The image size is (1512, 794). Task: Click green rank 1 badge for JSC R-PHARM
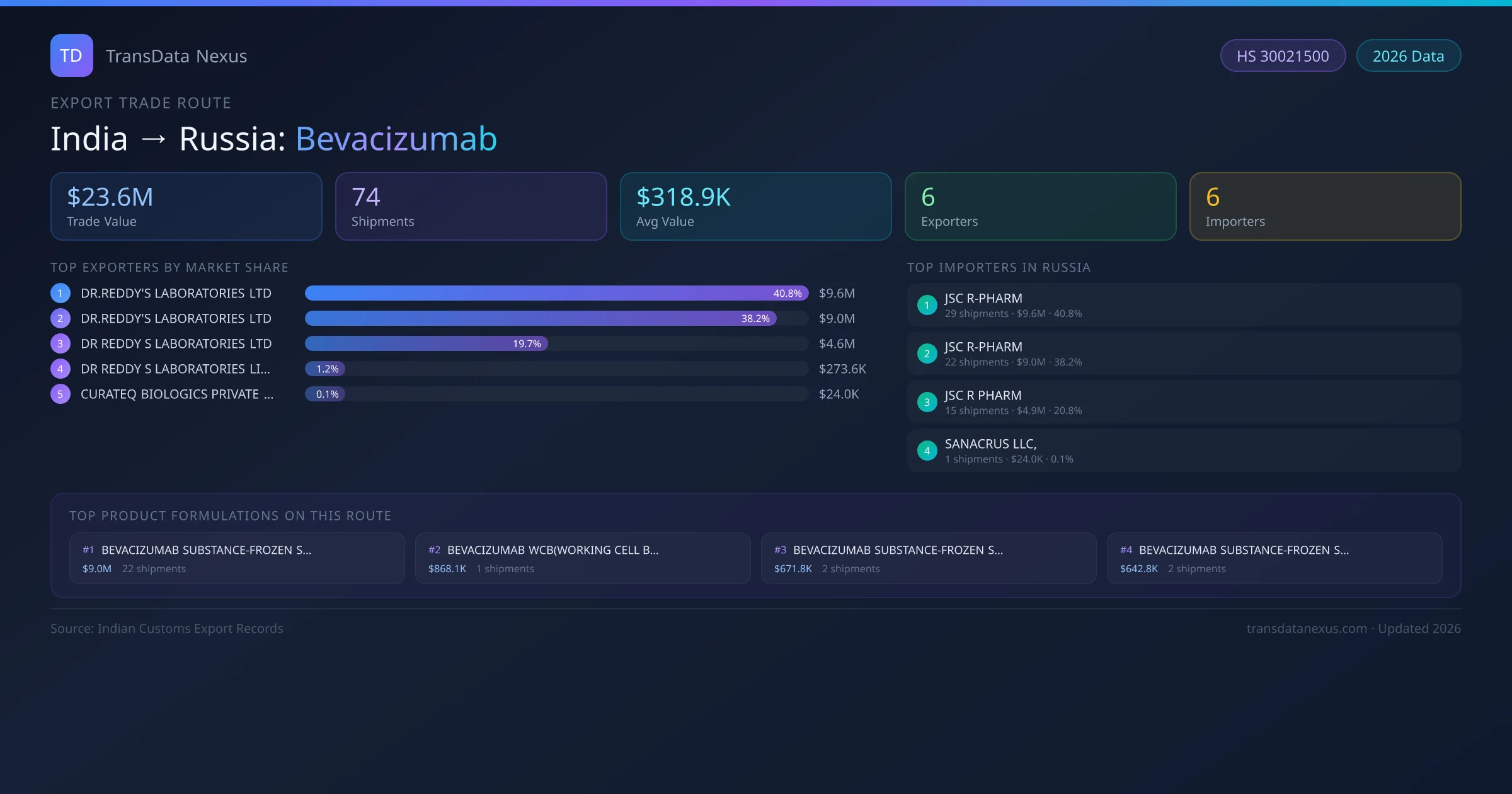tap(927, 305)
